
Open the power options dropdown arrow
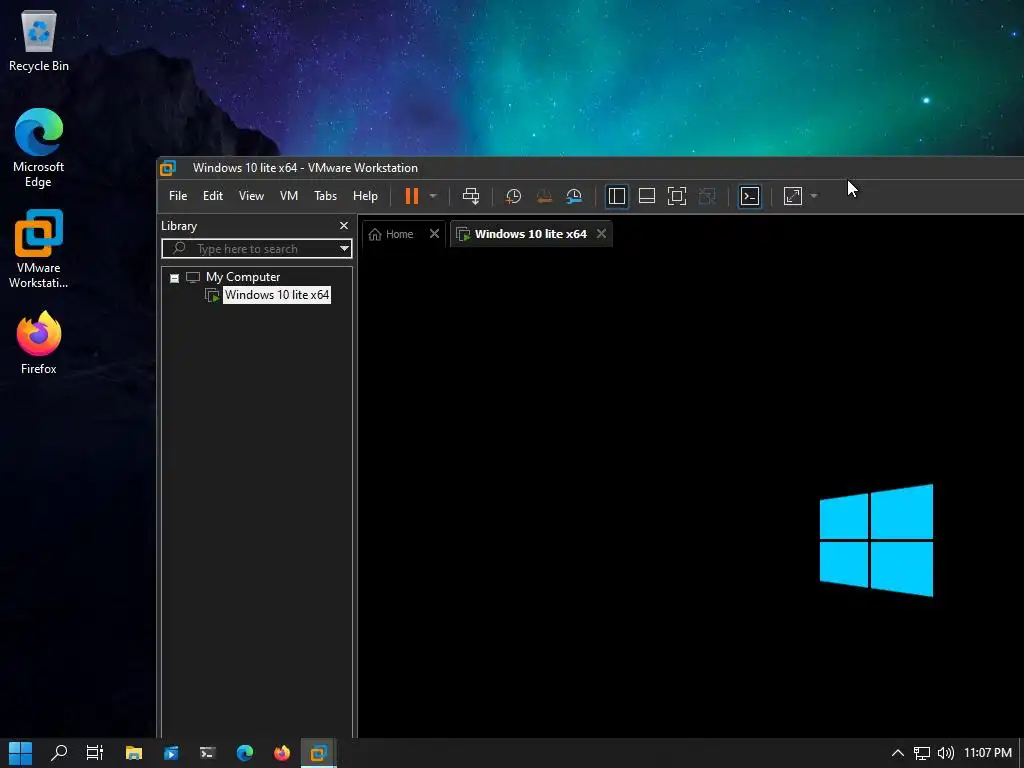pyautogui.click(x=432, y=196)
